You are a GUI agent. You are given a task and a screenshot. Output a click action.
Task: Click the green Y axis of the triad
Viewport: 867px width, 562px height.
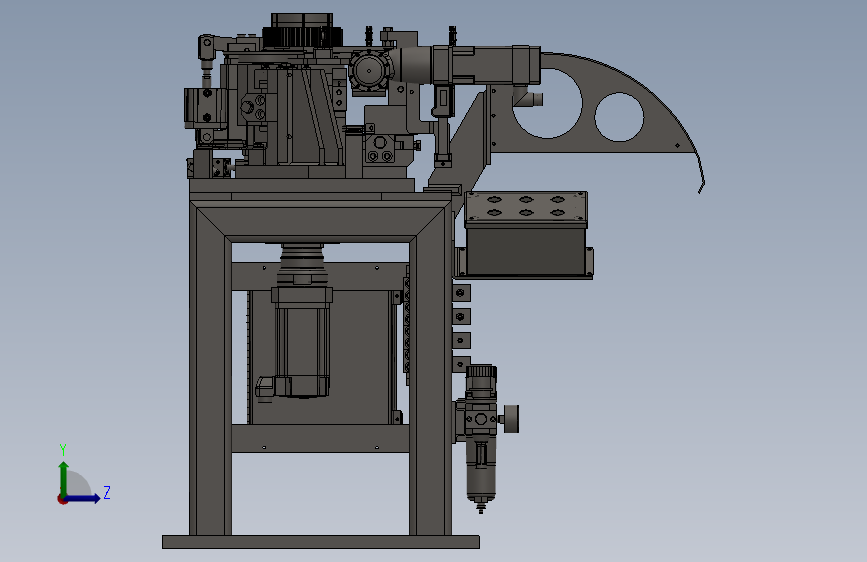coord(64,479)
